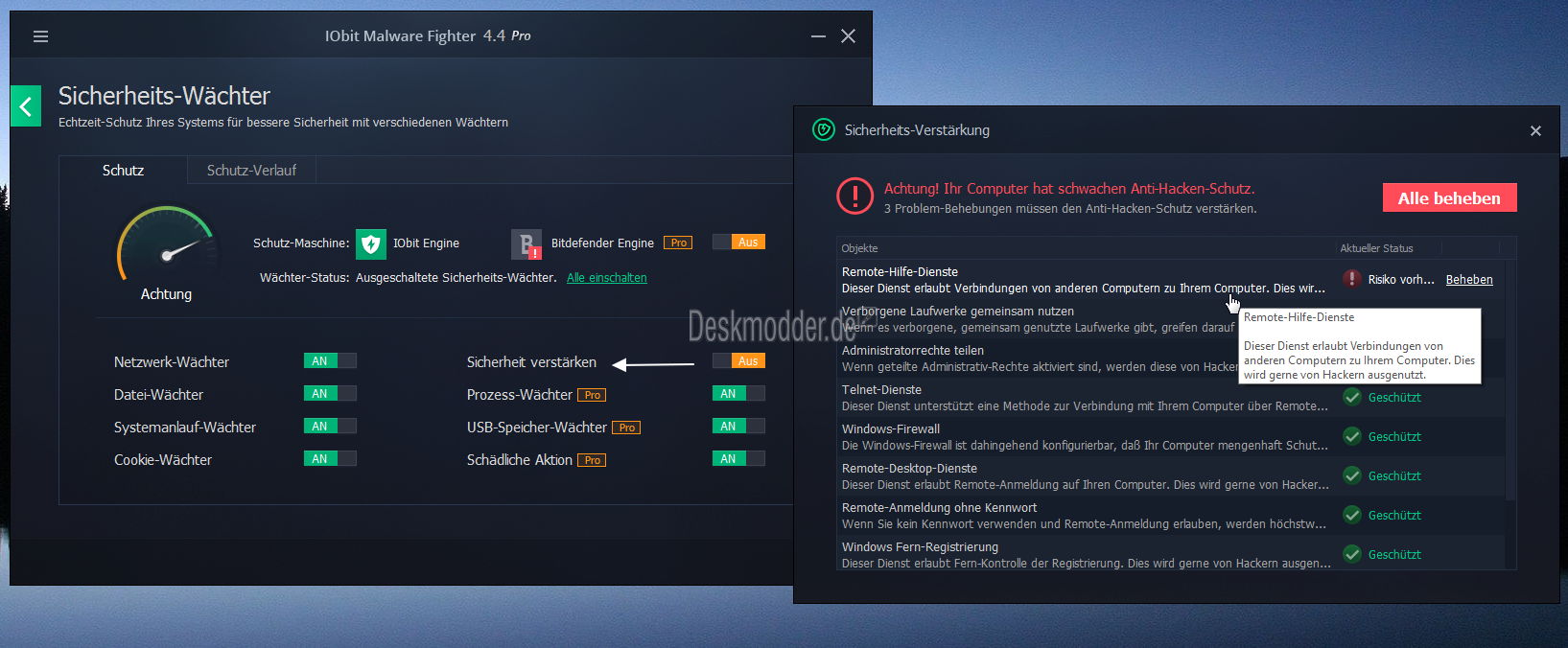Turn on Sicherheit verstärken toggle

tap(738, 361)
